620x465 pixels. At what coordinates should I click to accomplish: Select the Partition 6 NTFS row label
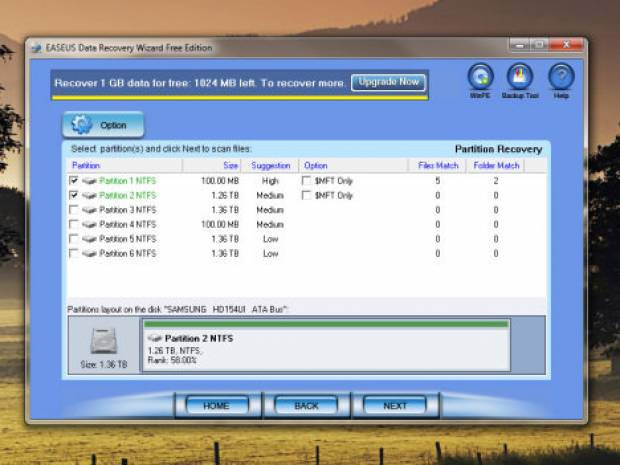pyautogui.click(x=128, y=253)
